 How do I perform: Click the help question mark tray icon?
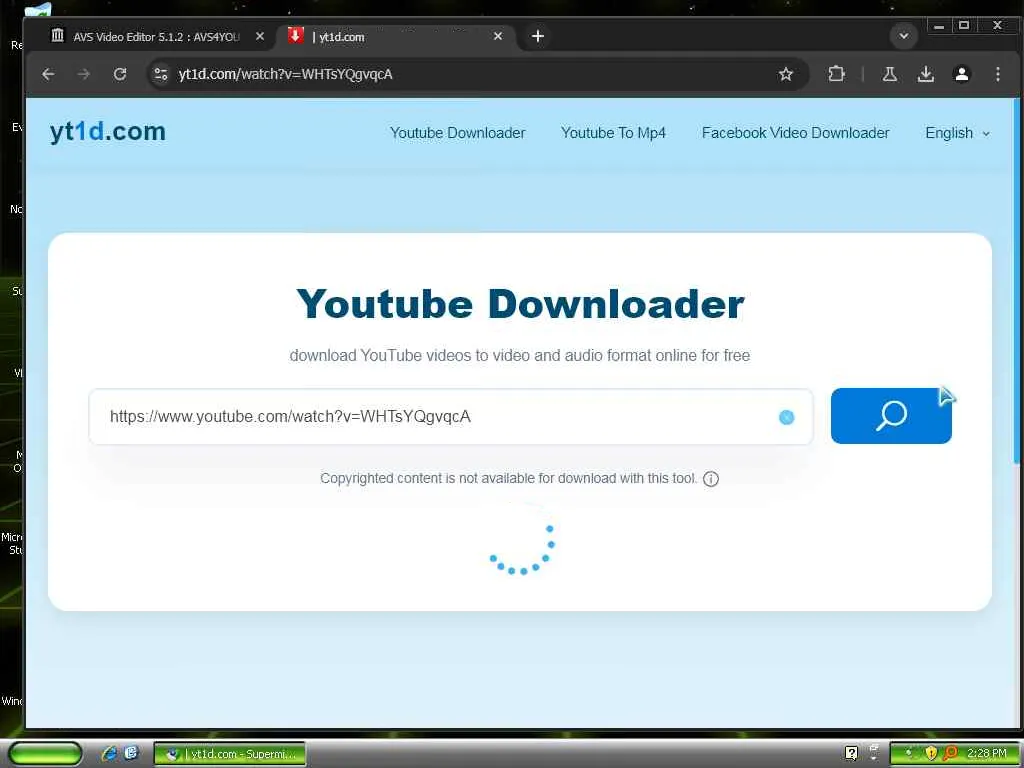click(x=851, y=754)
